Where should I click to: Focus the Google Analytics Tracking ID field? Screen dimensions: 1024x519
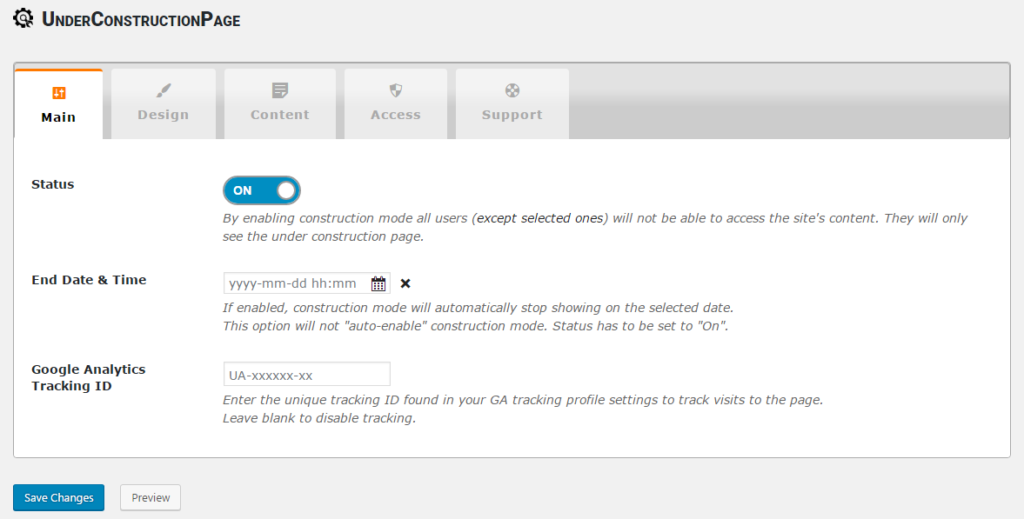[x=307, y=375]
